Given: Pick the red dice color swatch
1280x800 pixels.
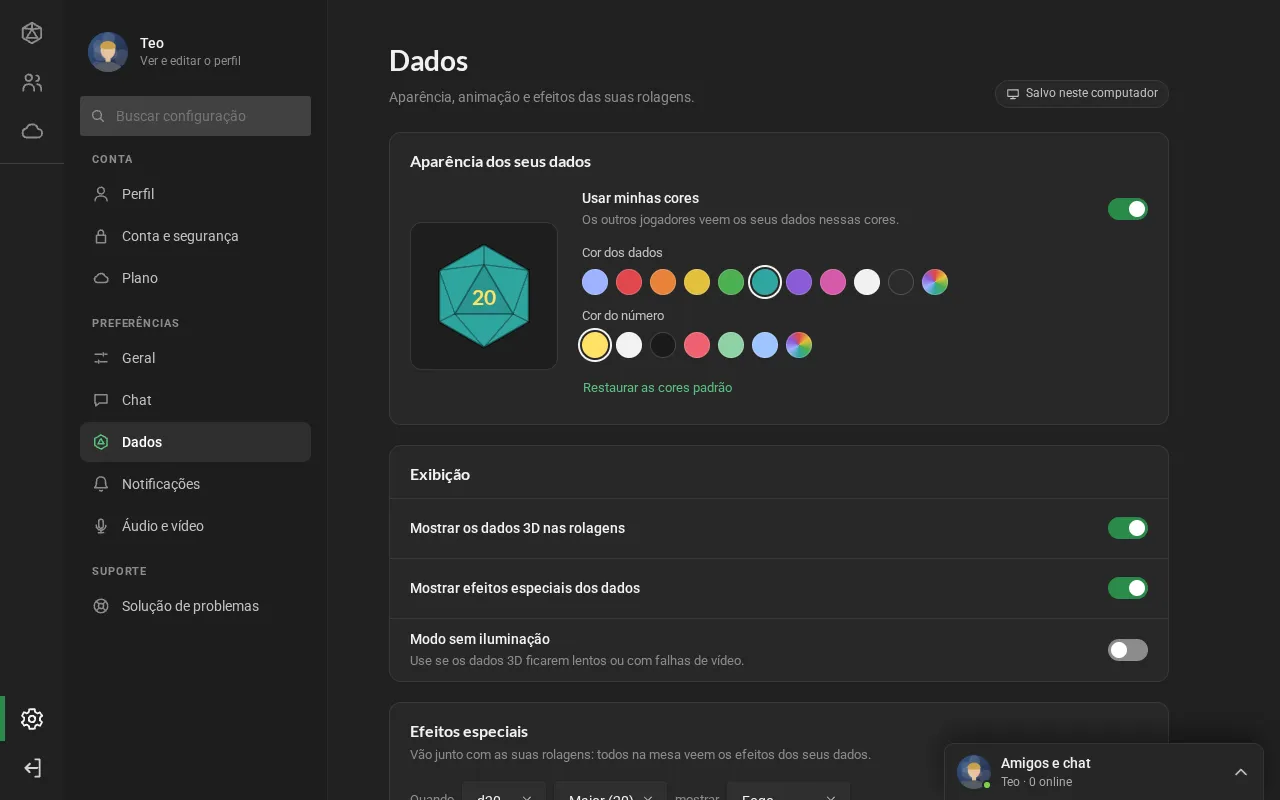Looking at the screenshot, I should coord(629,282).
